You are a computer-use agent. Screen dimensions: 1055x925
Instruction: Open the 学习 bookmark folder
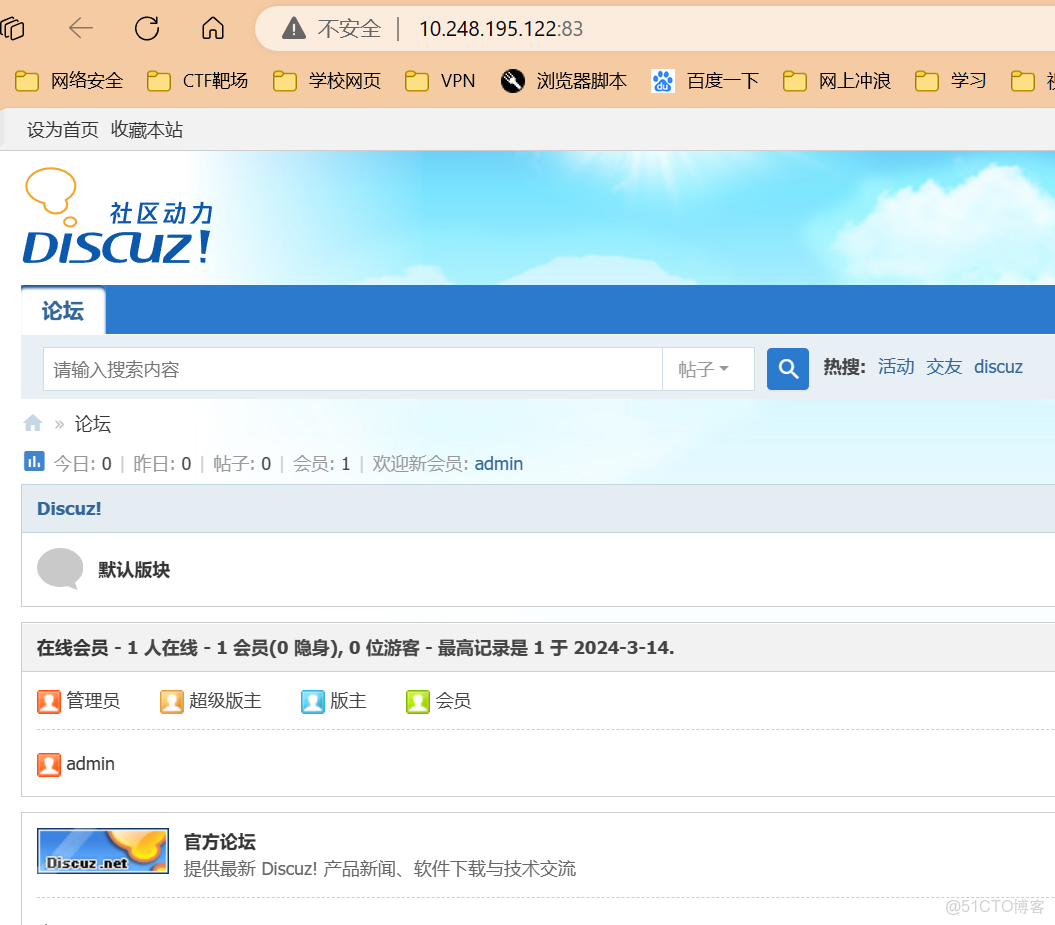[x=951, y=81]
